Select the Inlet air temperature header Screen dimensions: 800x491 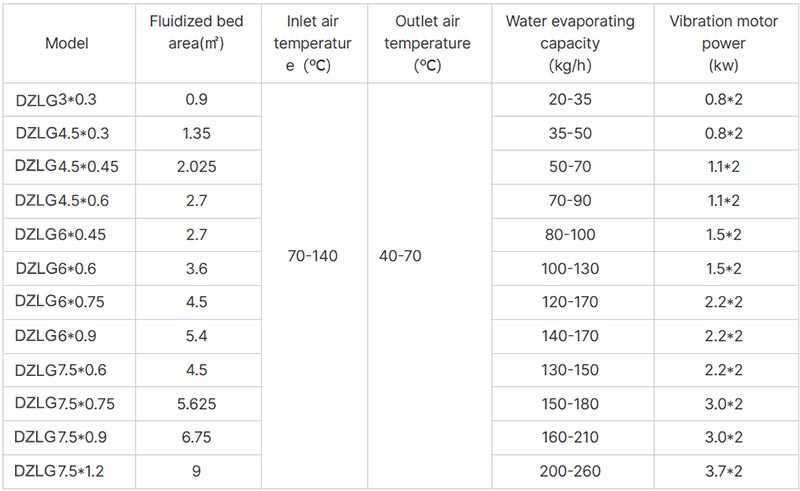click(313, 43)
